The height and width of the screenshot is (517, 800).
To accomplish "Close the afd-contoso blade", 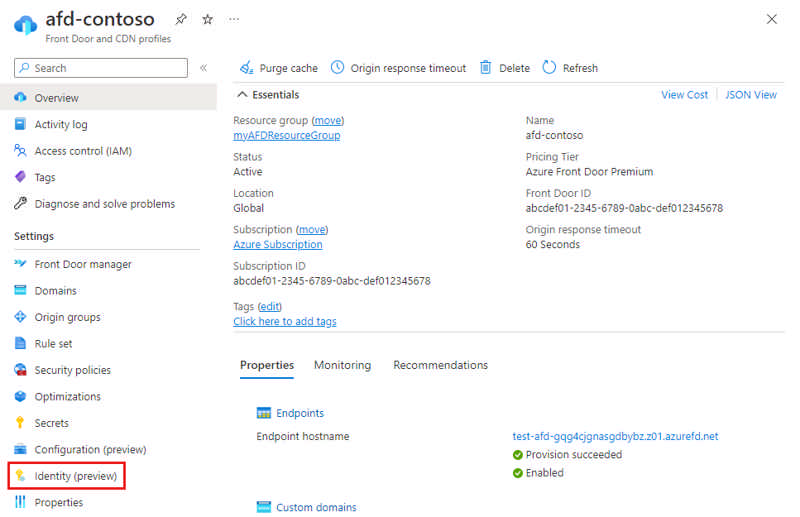I will 771,19.
